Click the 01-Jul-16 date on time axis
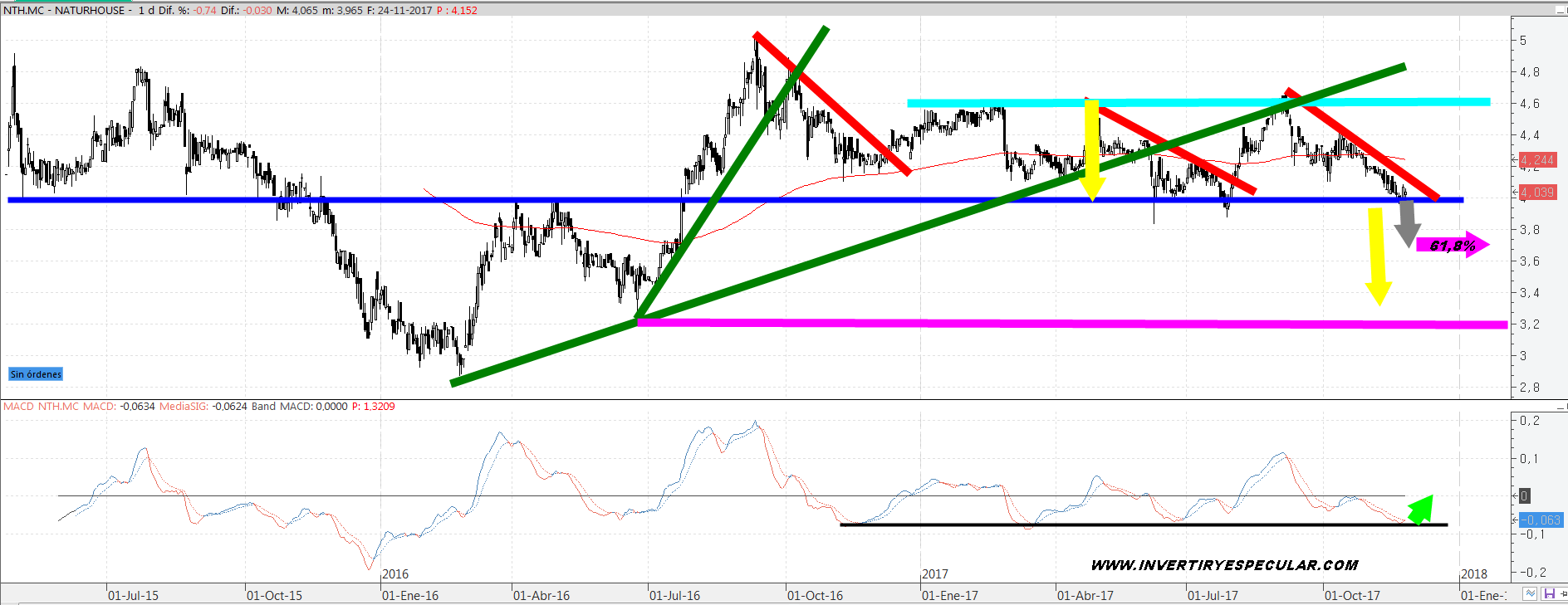The image size is (1568, 605). click(x=674, y=595)
